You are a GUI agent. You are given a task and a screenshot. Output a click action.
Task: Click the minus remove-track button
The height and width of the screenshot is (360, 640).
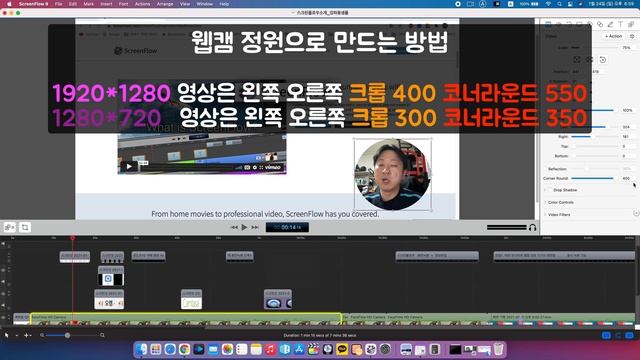[x=16, y=335]
